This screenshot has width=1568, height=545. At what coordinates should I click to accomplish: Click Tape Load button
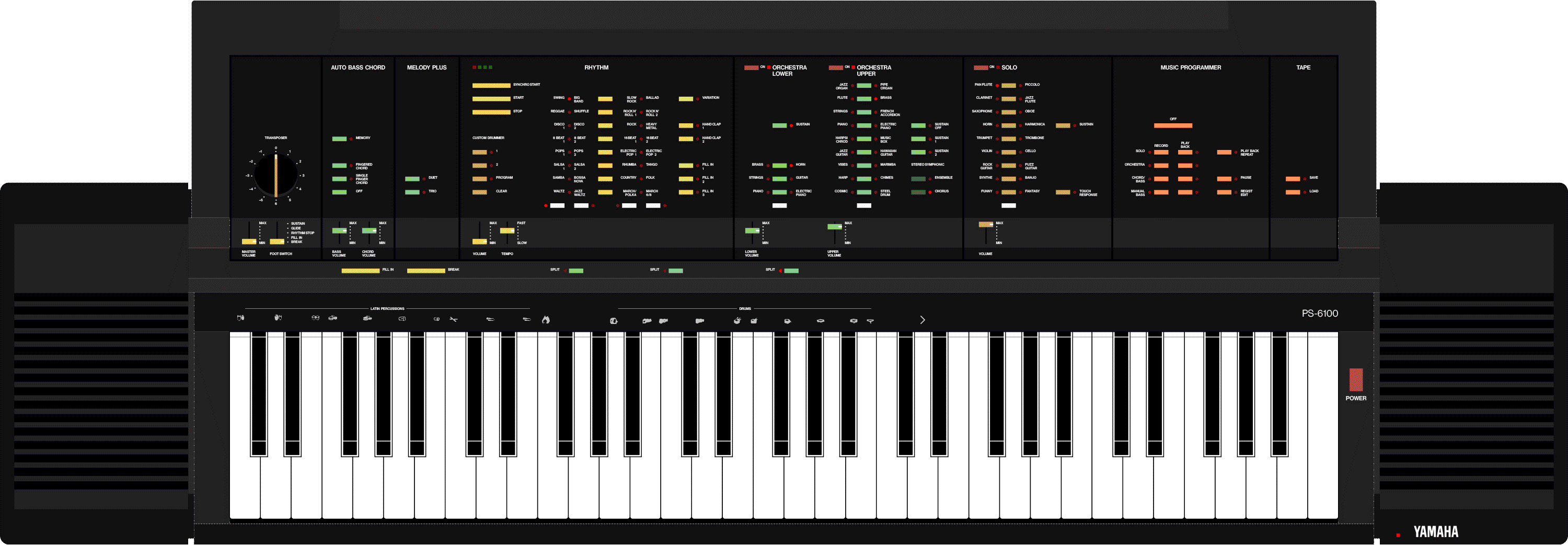coord(1293,192)
